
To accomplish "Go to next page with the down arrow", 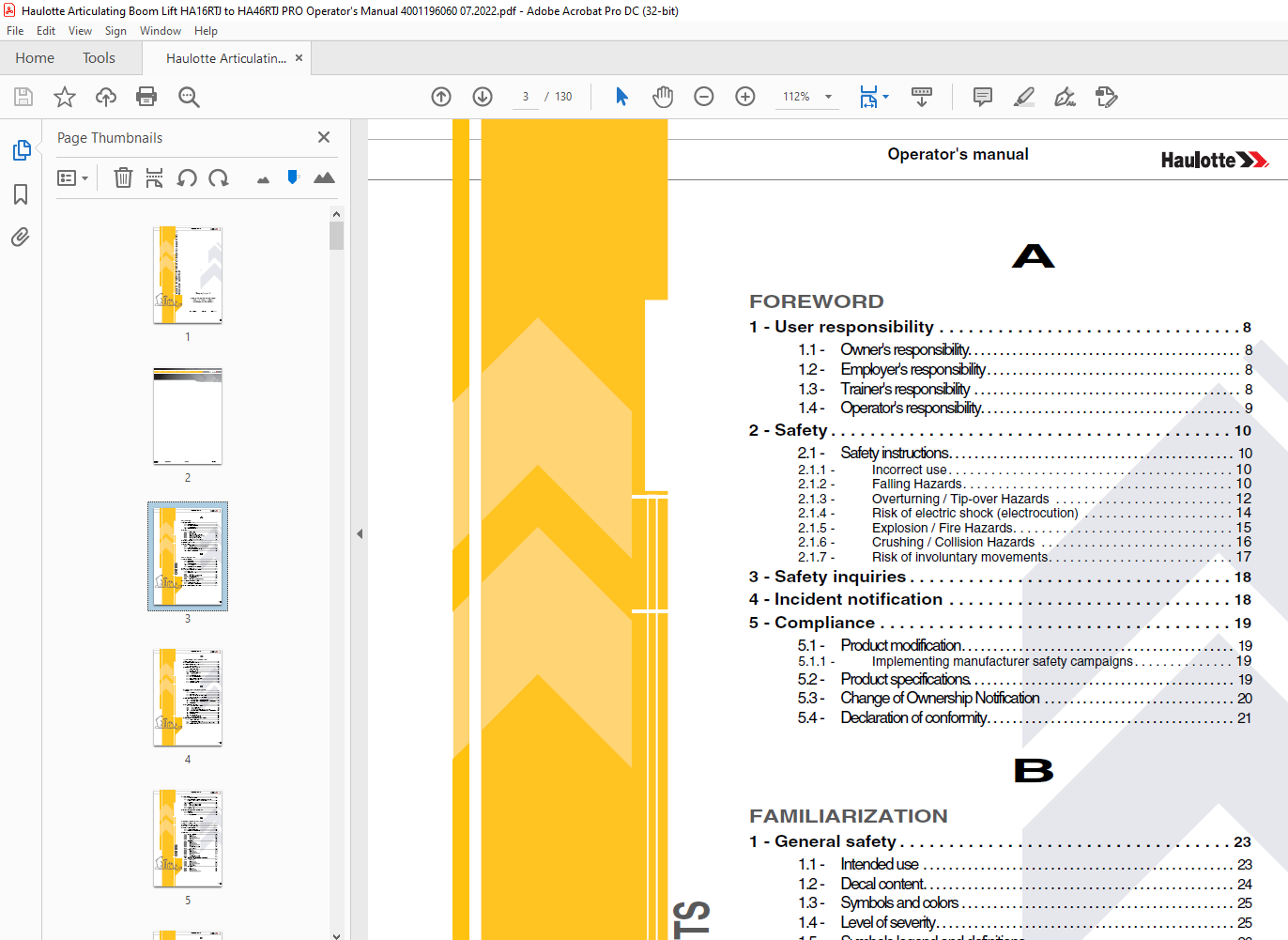I will pyautogui.click(x=483, y=97).
